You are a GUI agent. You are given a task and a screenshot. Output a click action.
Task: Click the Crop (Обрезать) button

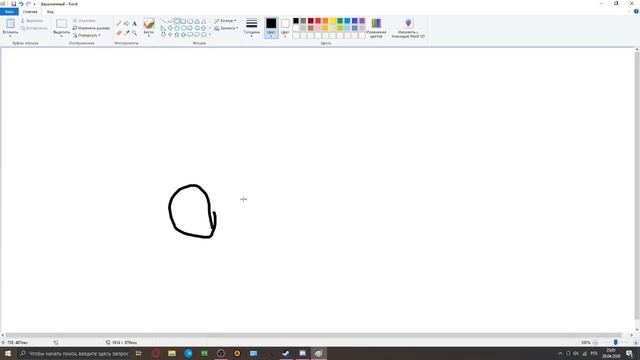tap(84, 20)
